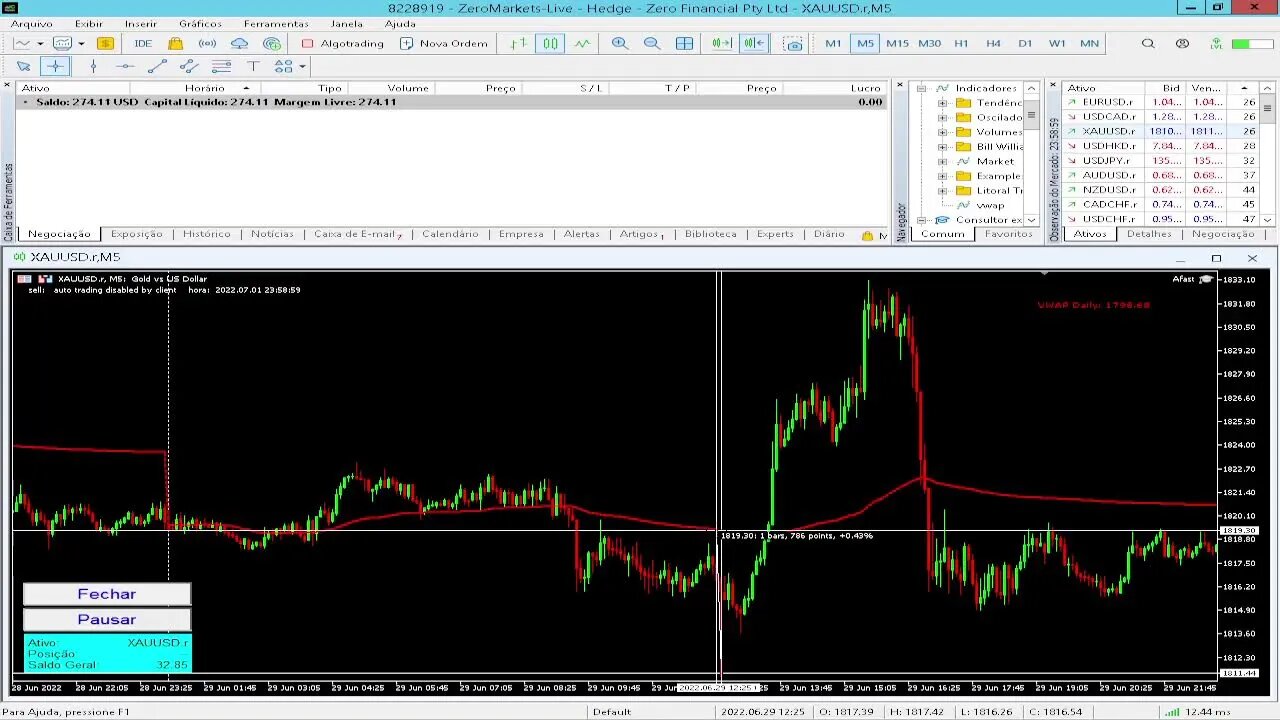This screenshot has height=720, width=1280.
Task: Open the account profile icon
Action: click(1182, 43)
